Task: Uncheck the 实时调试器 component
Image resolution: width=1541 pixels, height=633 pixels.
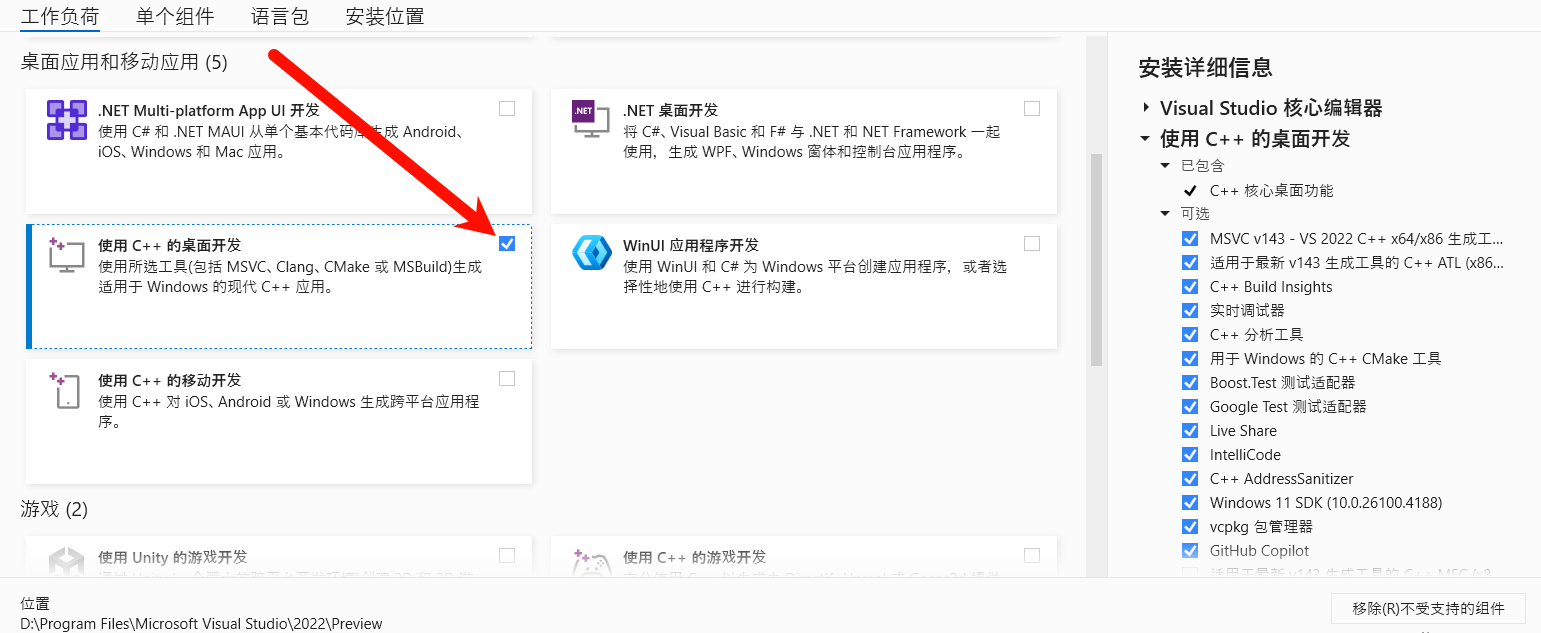Action: click(x=1190, y=311)
